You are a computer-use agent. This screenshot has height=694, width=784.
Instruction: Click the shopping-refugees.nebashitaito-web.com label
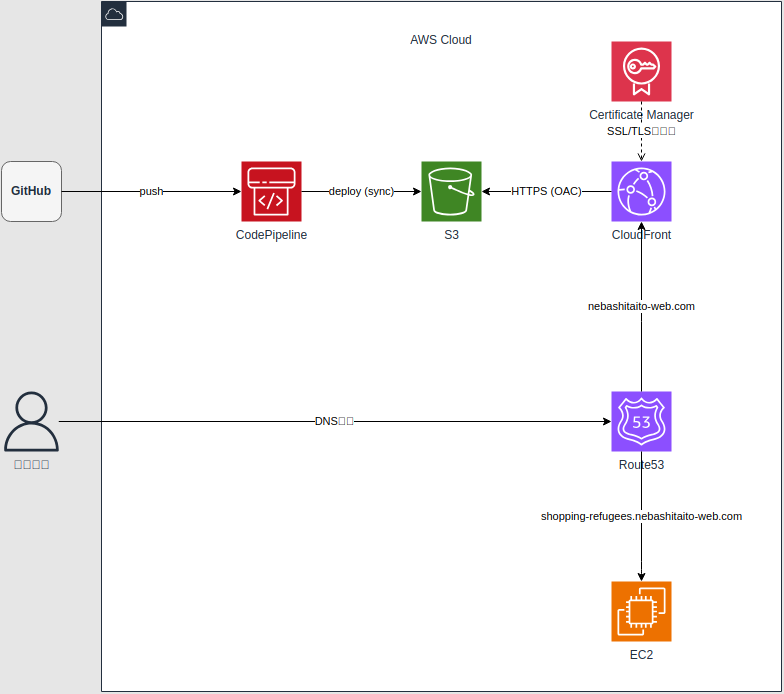pos(641,516)
